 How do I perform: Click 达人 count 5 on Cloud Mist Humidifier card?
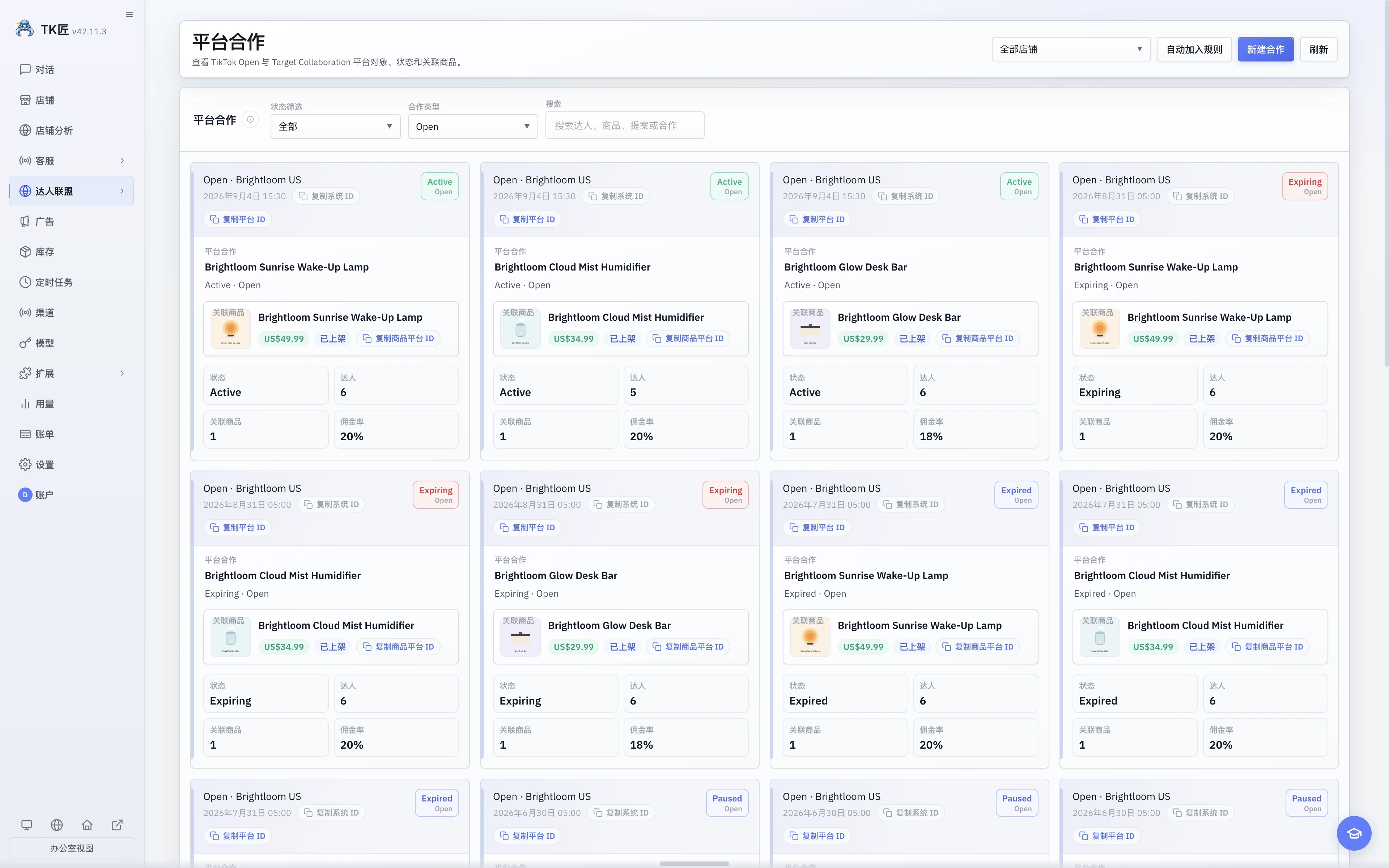click(633, 392)
